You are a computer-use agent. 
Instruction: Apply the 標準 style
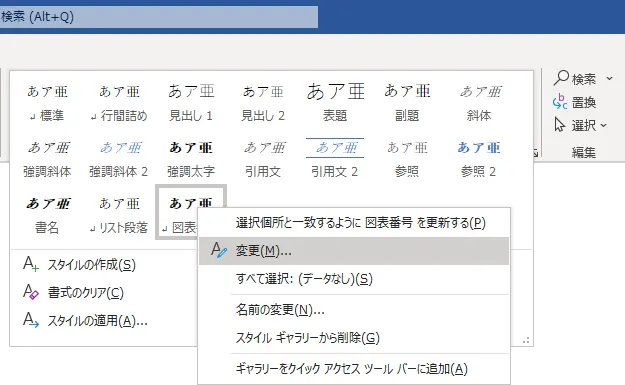(x=47, y=102)
